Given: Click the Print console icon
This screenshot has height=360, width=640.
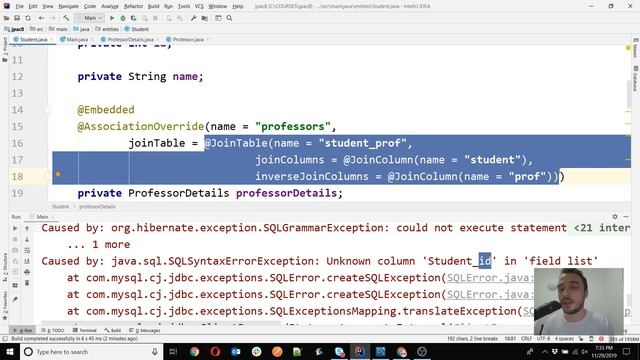Looking at the screenshot, I should [27, 272].
